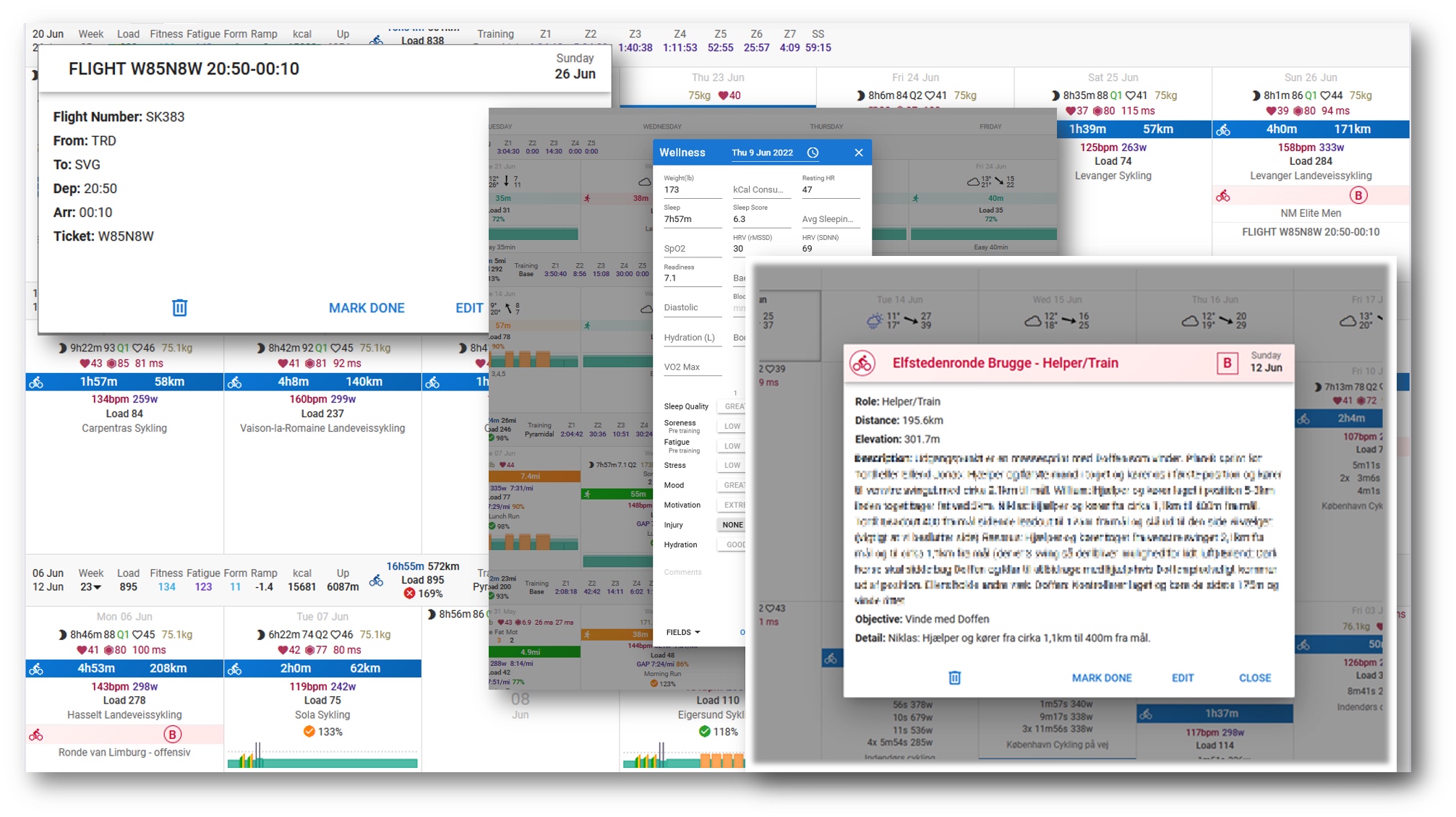1456x817 pixels.
Task: Click MARK DONE in flight dialog
Action: pos(366,308)
